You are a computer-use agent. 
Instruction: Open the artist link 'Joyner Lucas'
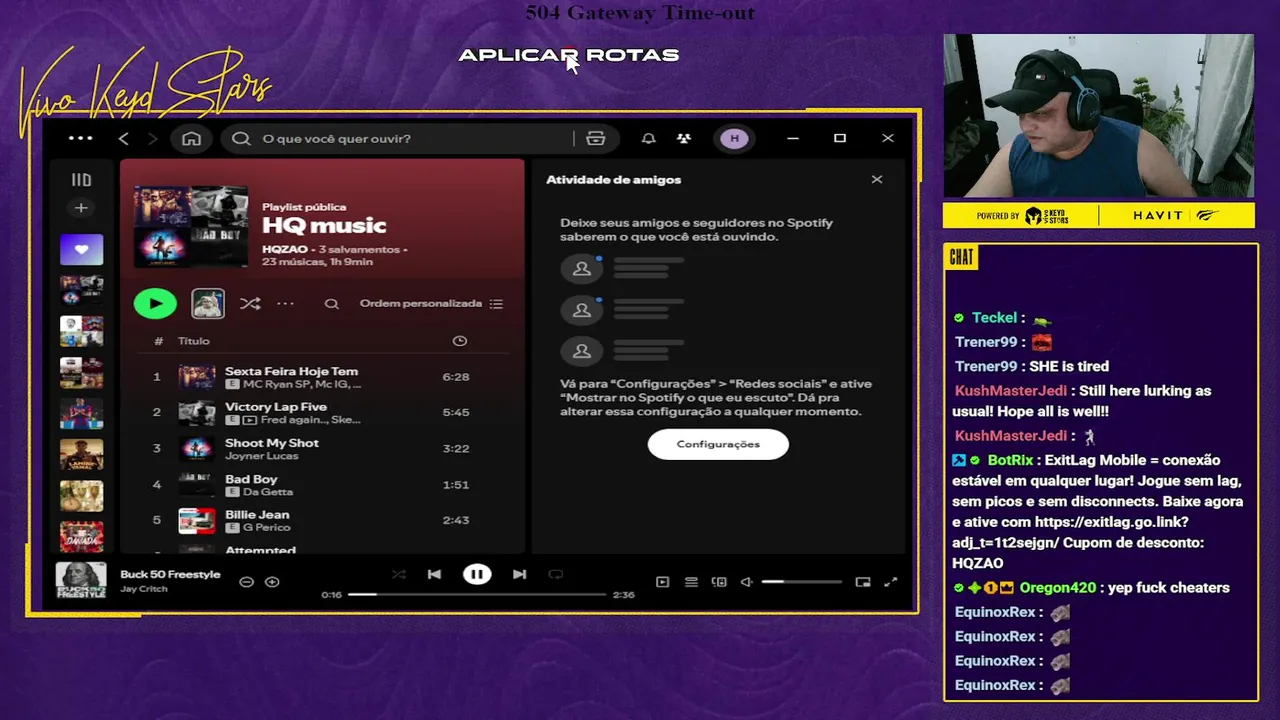pos(262,456)
